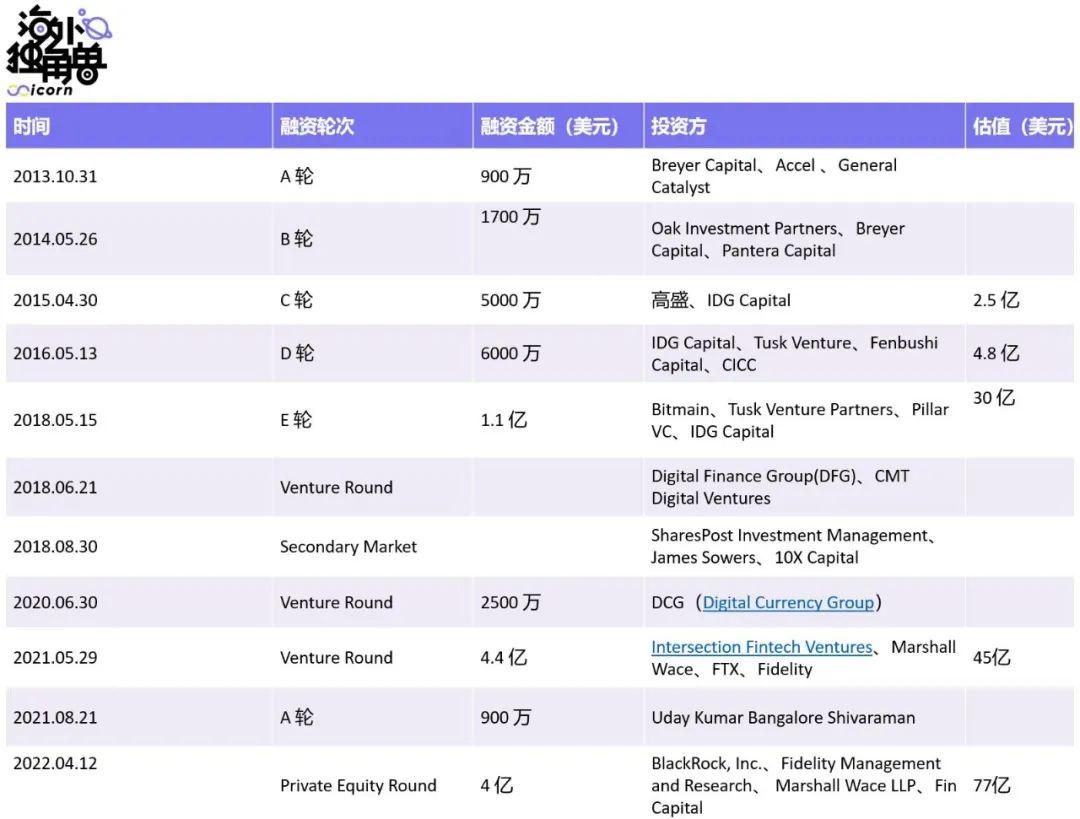This screenshot has height=819, width=1080.
Task: Click the 估值（美元） column header
Action: 1021,126
